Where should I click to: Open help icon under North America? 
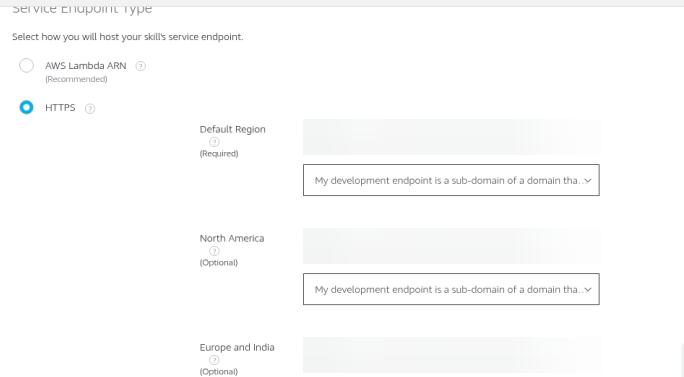(214, 251)
